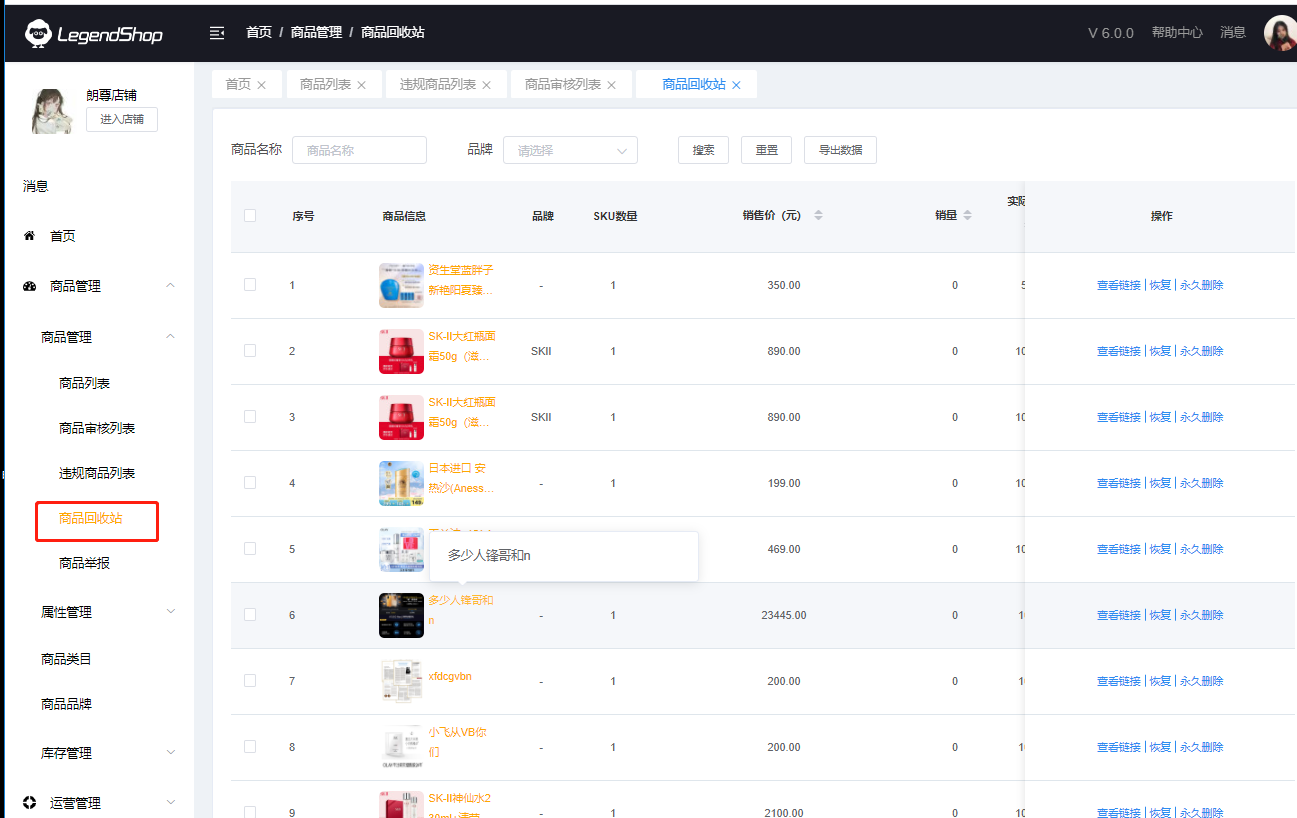Close the 商品列表 tab with X icon
The height and width of the screenshot is (818, 1297).
362,85
